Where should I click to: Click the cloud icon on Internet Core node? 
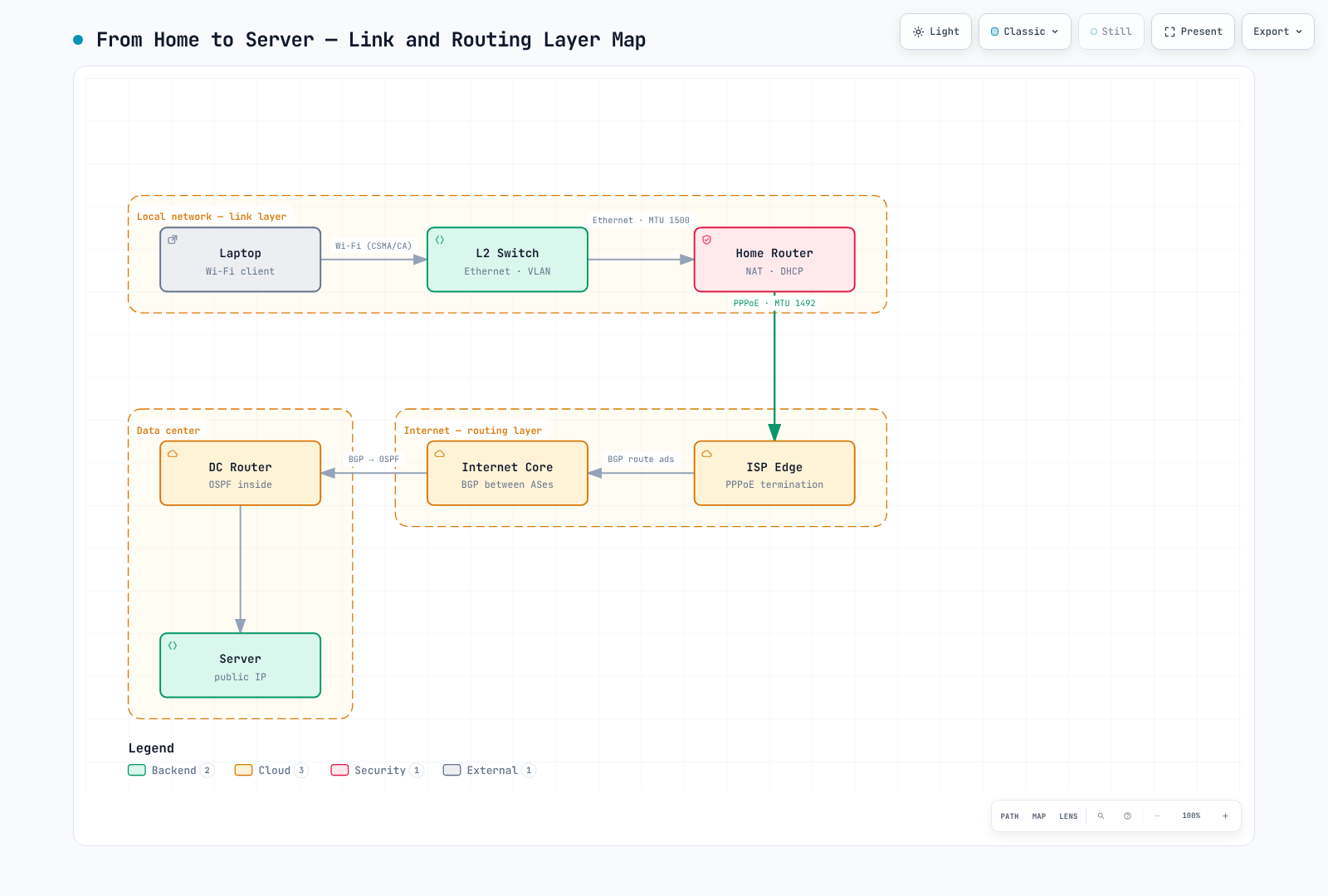(440, 454)
